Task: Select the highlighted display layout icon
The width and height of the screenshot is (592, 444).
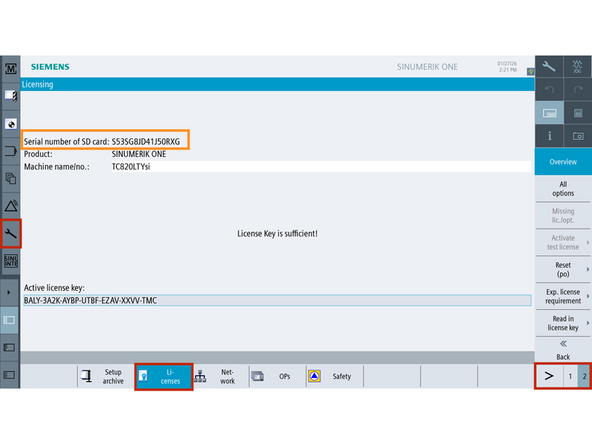Action: [x=9, y=320]
